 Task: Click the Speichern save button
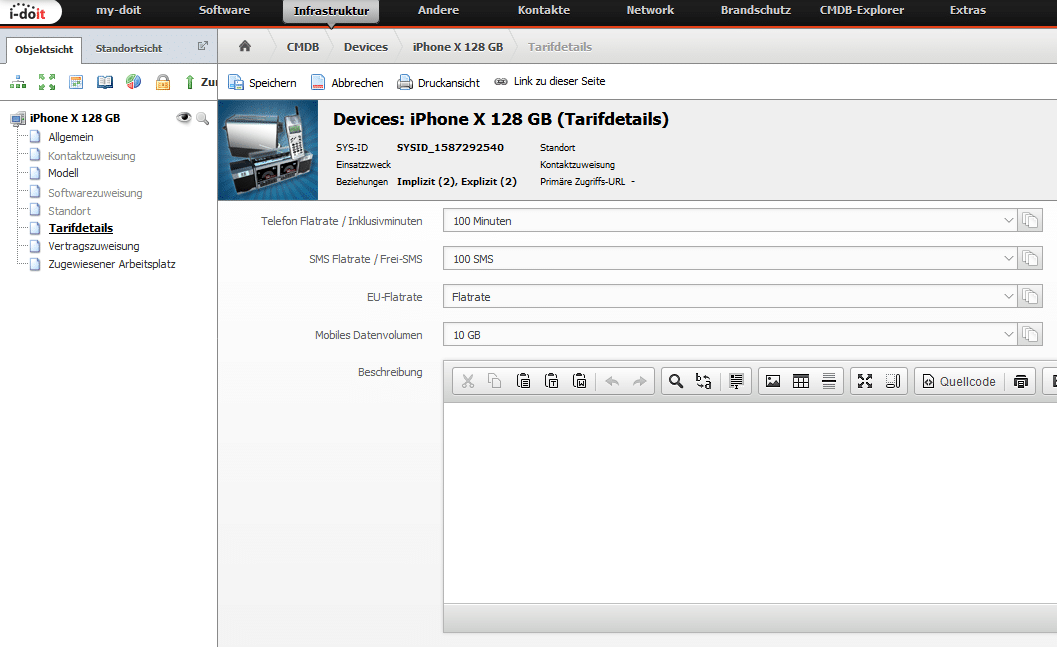tap(262, 82)
